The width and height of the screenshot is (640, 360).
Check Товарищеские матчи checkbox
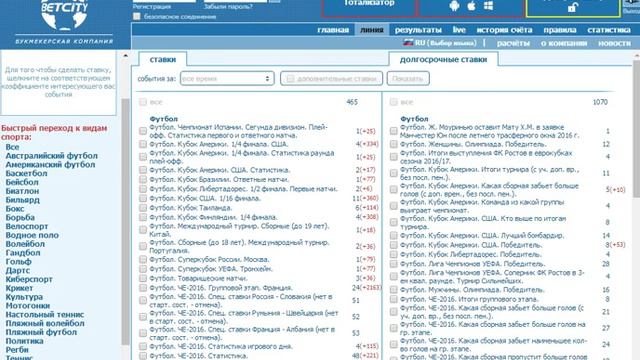coord(143,278)
